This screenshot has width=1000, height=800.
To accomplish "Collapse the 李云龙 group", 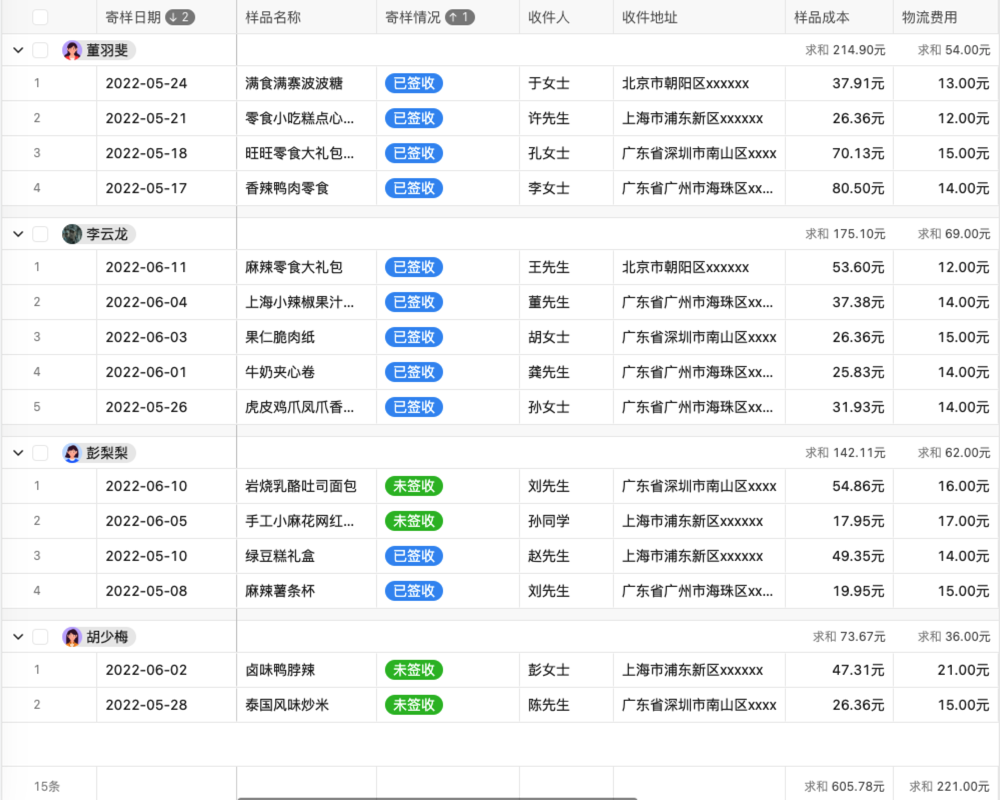I will click(x=16, y=233).
